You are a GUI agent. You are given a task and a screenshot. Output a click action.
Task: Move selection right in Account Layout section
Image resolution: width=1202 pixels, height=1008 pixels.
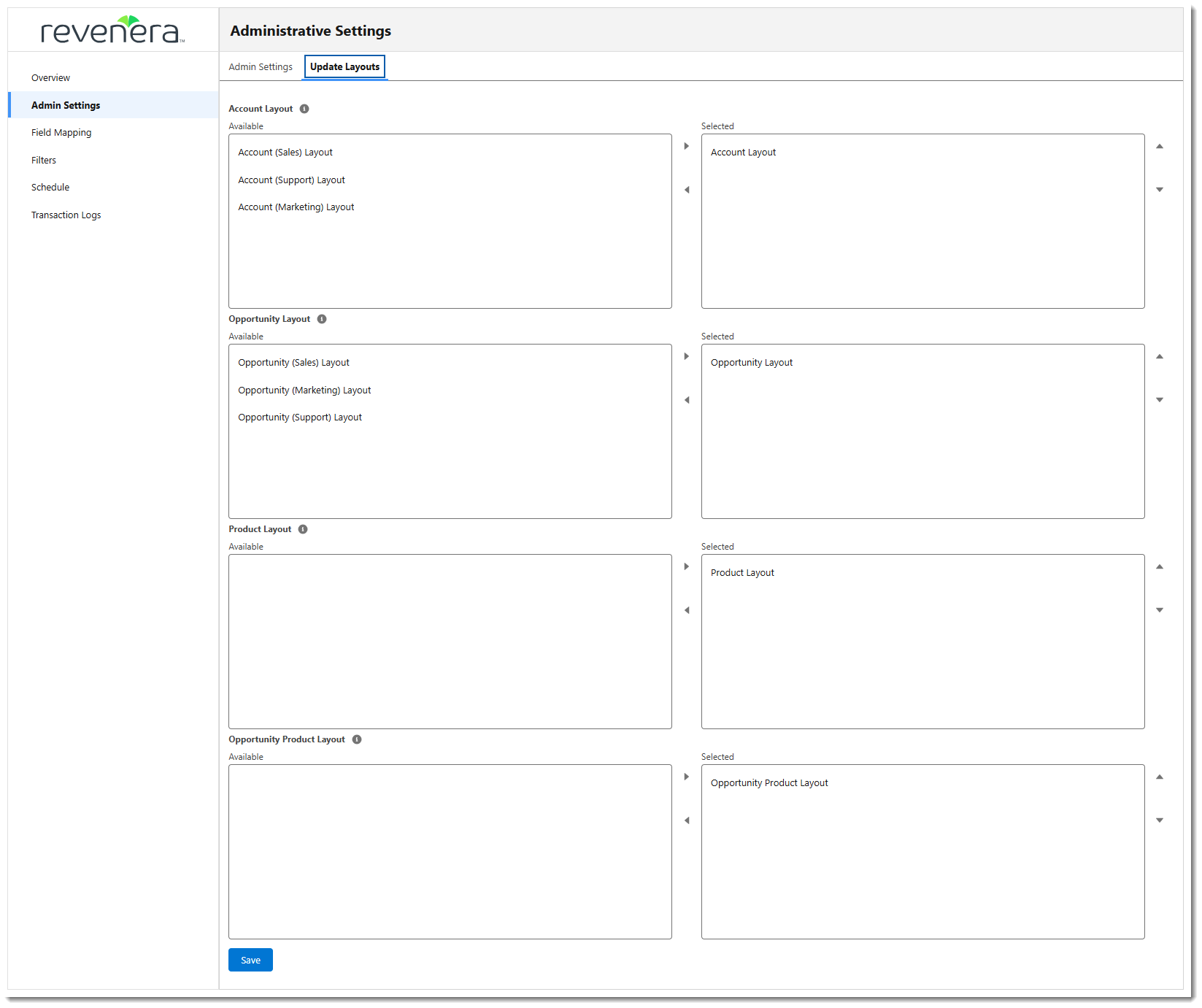[x=686, y=146]
